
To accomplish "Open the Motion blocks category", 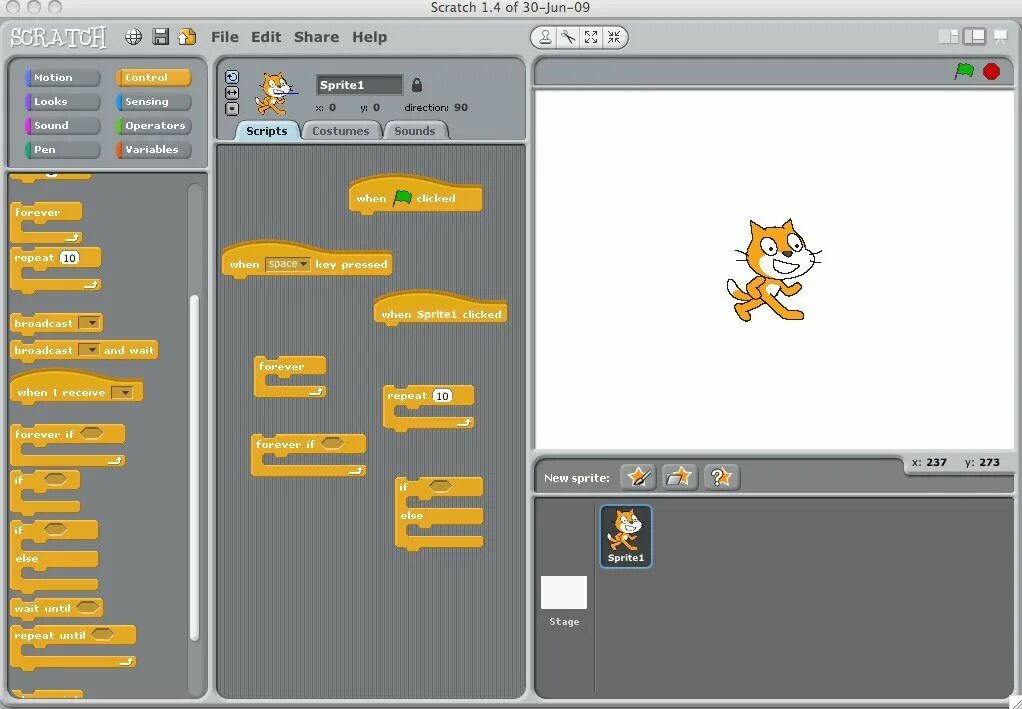I will 63,78.
